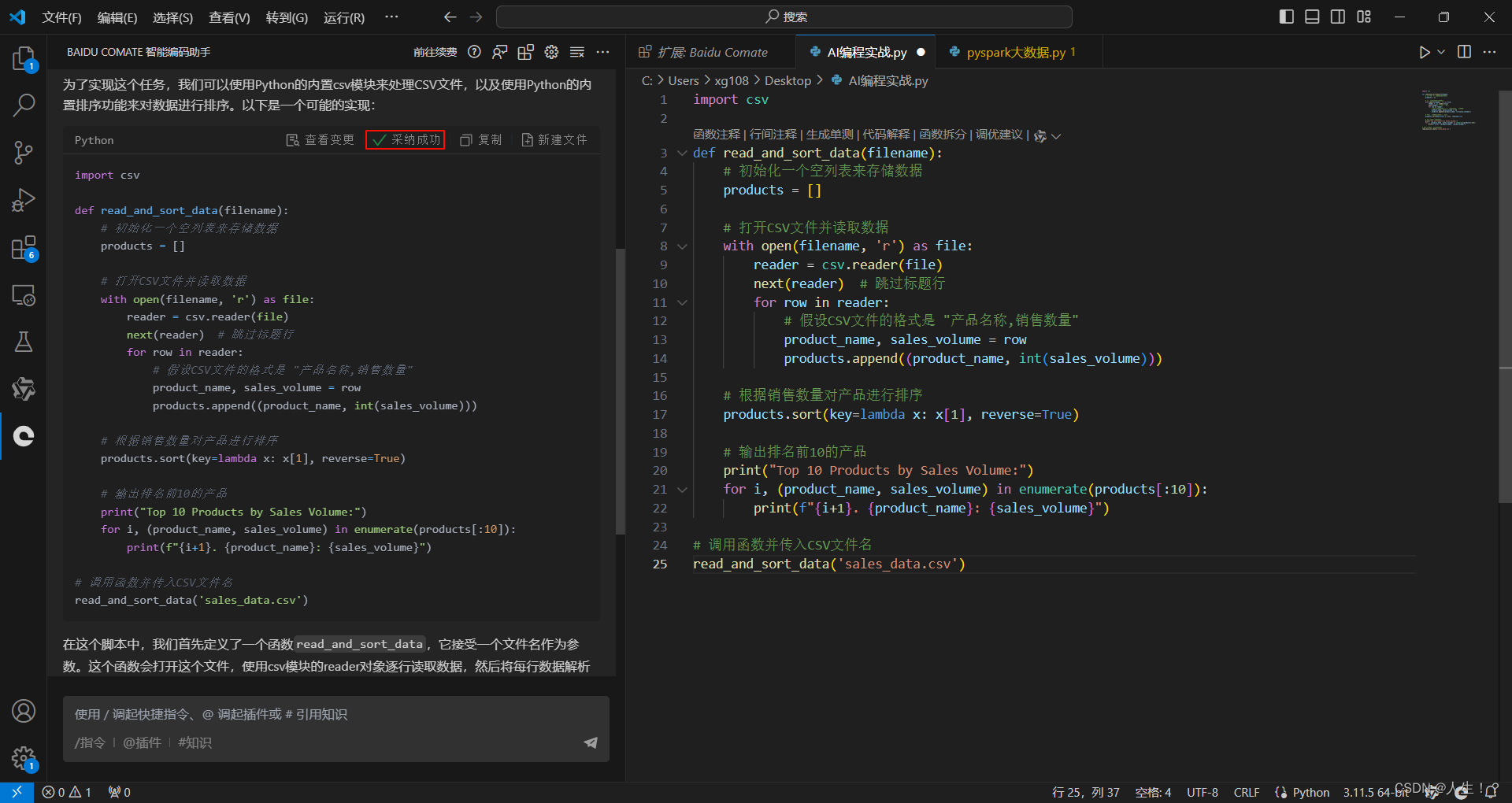Click the 调优建议 code lens
The width and height of the screenshot is (1512, 803).
(999, 135)
